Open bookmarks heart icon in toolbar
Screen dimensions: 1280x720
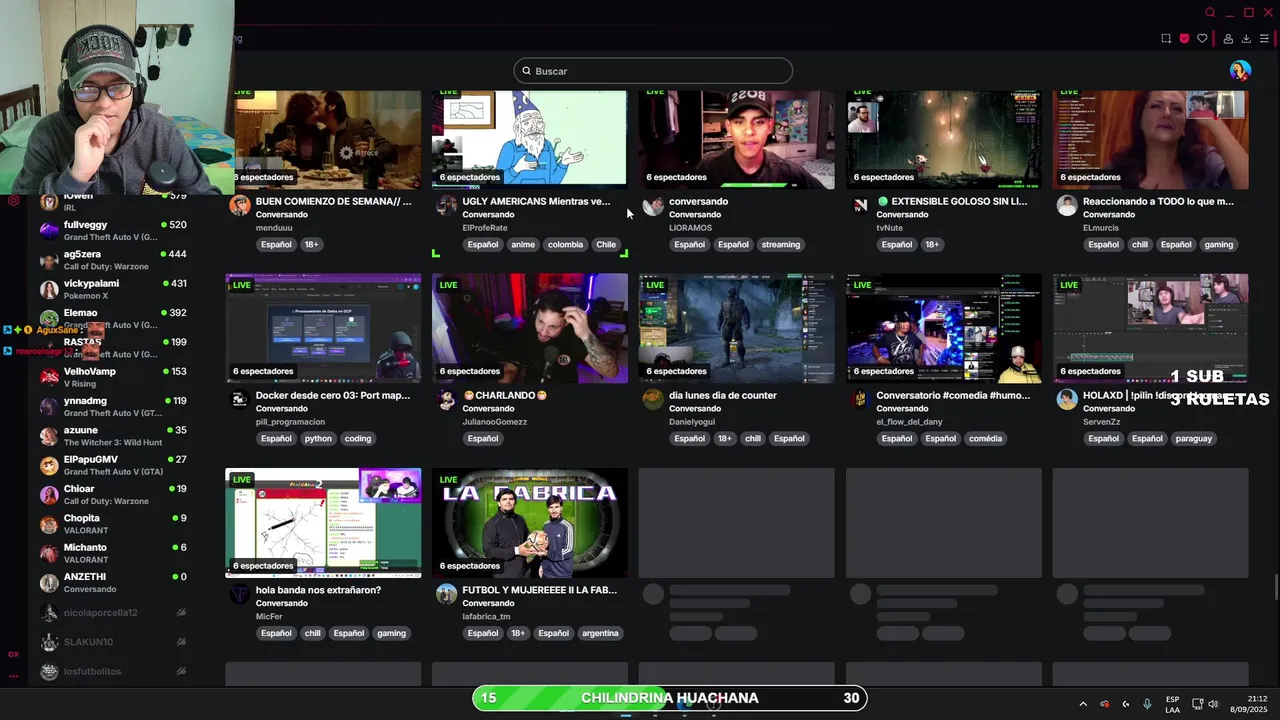pyautogui.click(x=1202, y=39)
